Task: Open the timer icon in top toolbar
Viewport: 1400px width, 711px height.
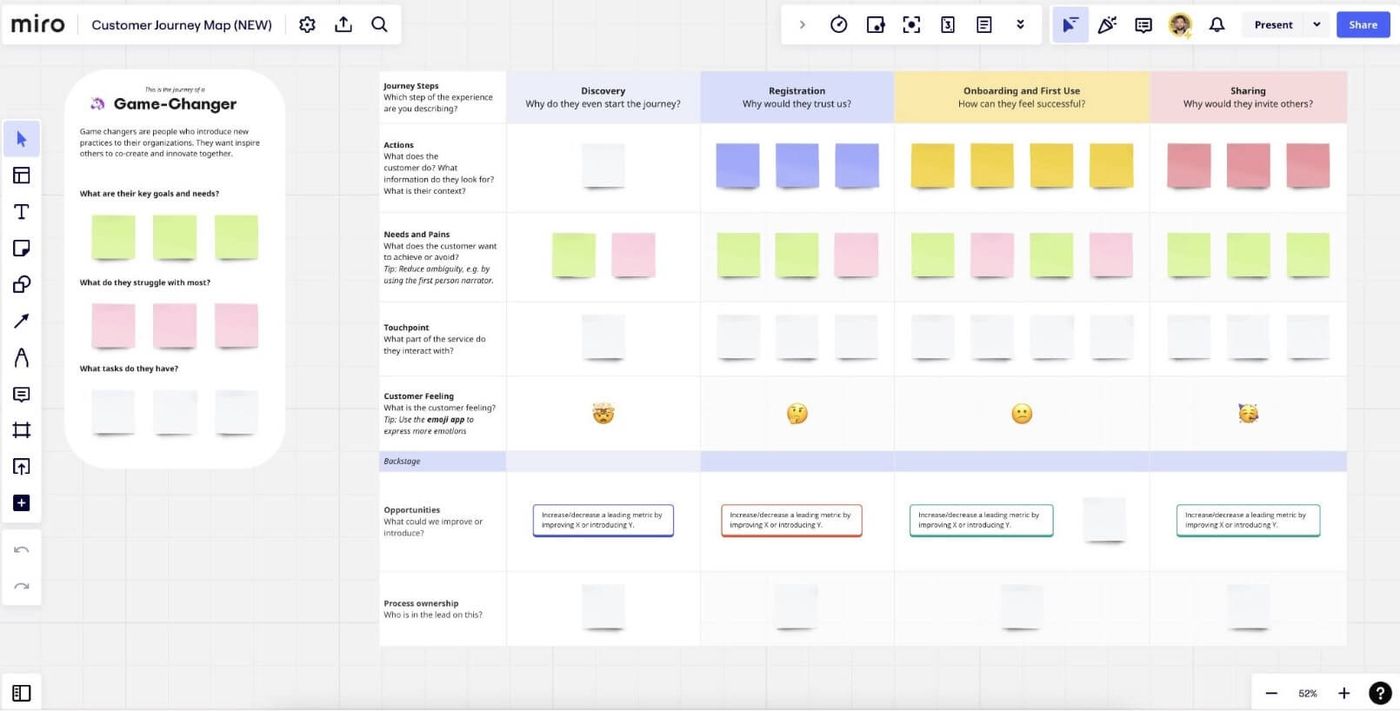Action: [x=839, y=25]
